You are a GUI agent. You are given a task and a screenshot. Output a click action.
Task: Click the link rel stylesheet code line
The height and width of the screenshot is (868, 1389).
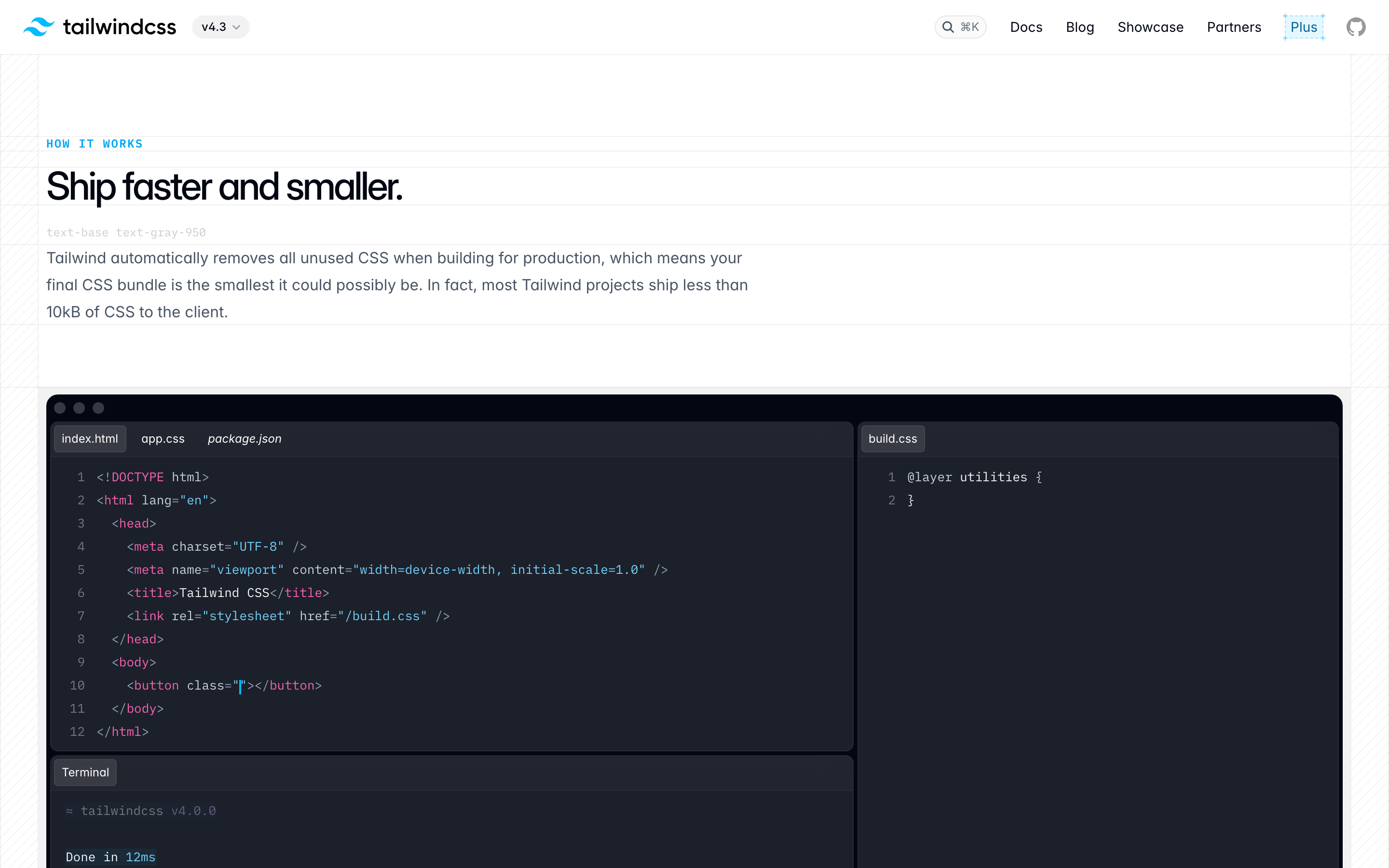(288, 616)
